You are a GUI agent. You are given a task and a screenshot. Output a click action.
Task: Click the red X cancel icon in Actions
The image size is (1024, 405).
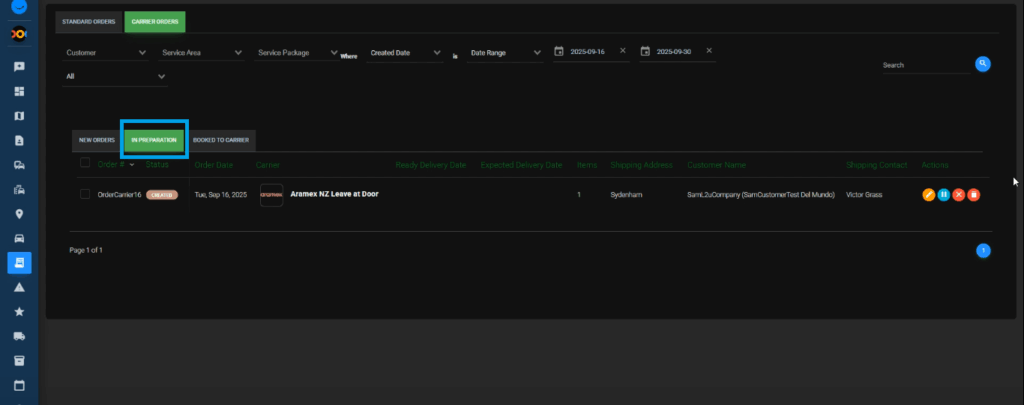[959, 194]
